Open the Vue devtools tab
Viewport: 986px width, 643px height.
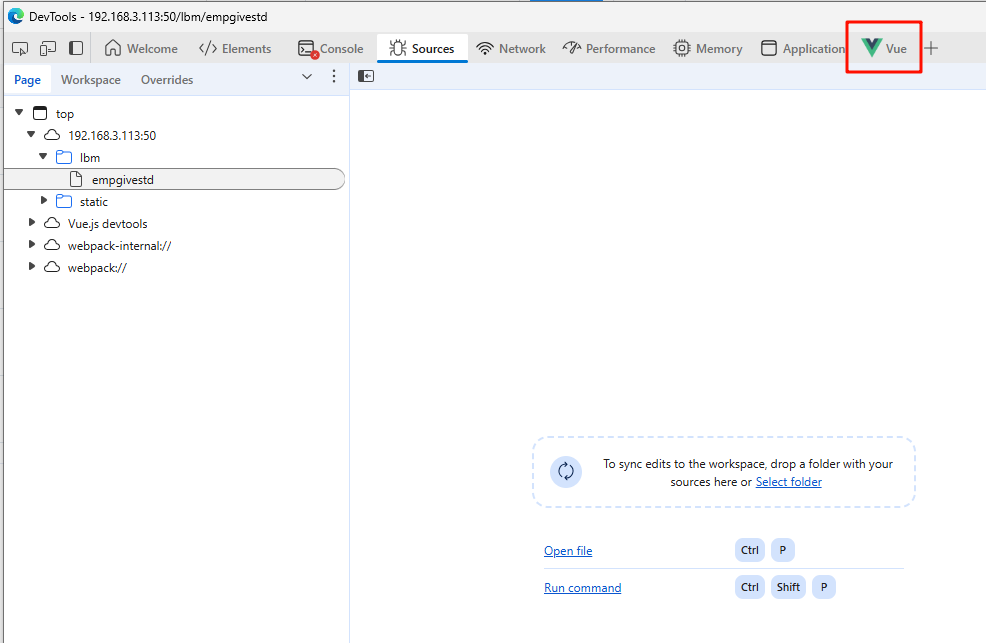[884, 48]
